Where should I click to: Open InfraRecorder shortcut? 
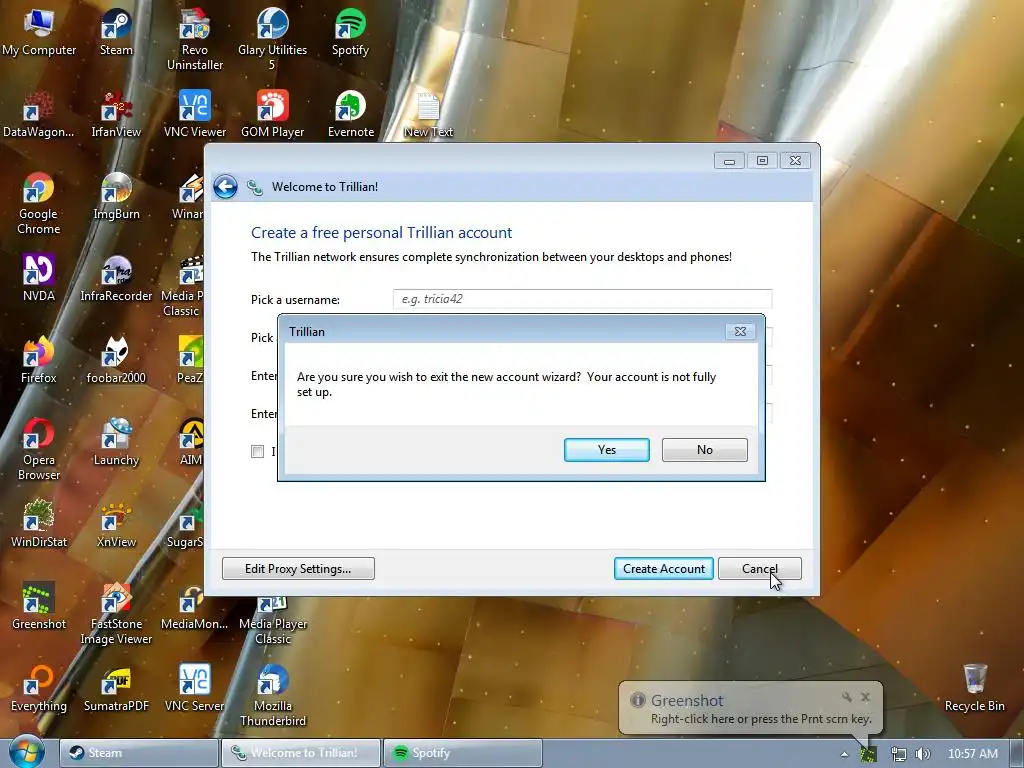tap(116, 279)
